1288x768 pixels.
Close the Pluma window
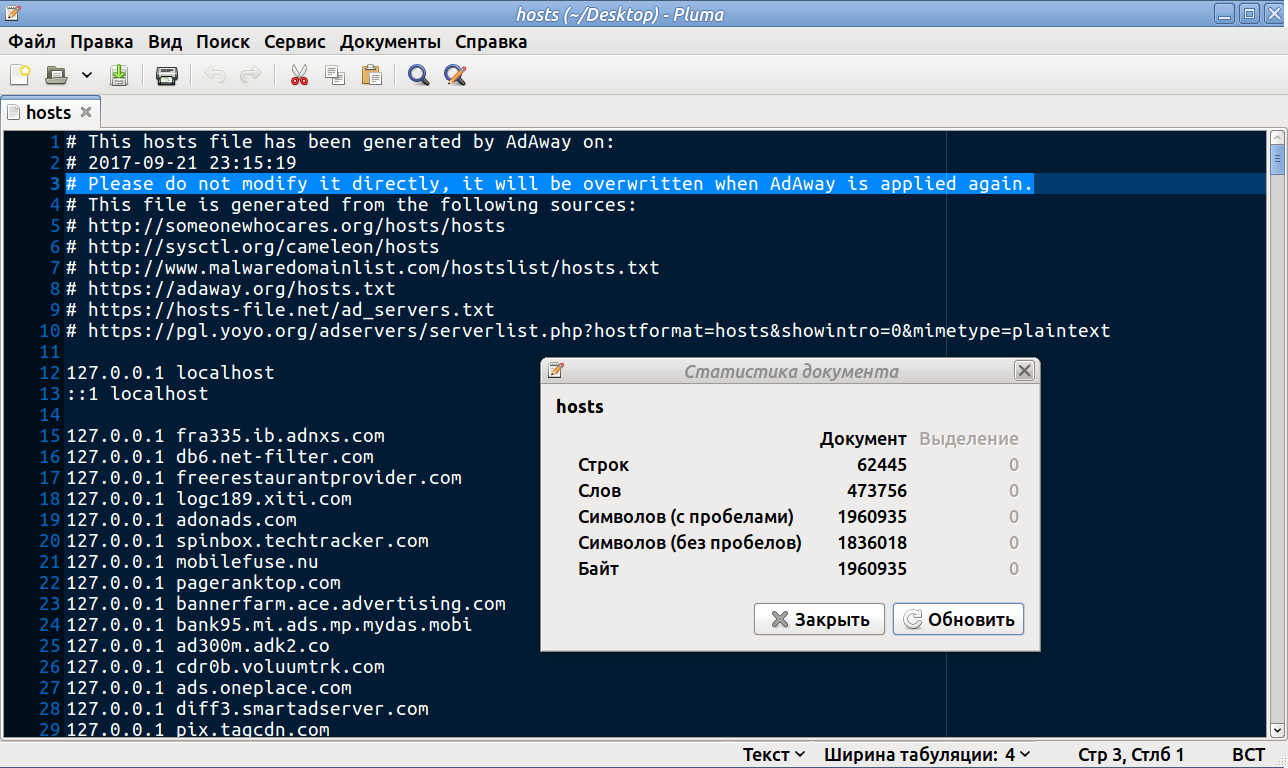pyautogui.click(x=1273, y=14)
